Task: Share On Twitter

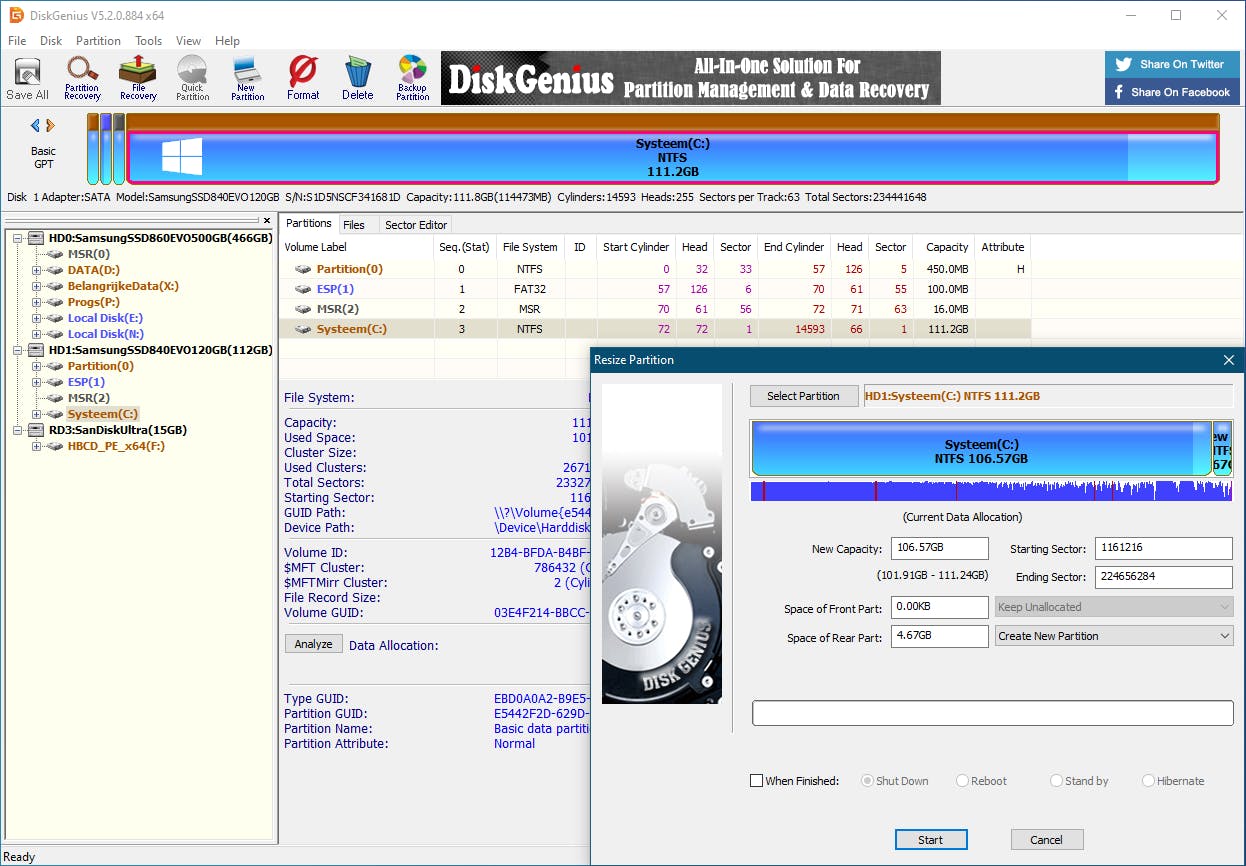Action: pyautogui.click(x=1172, y=64)
